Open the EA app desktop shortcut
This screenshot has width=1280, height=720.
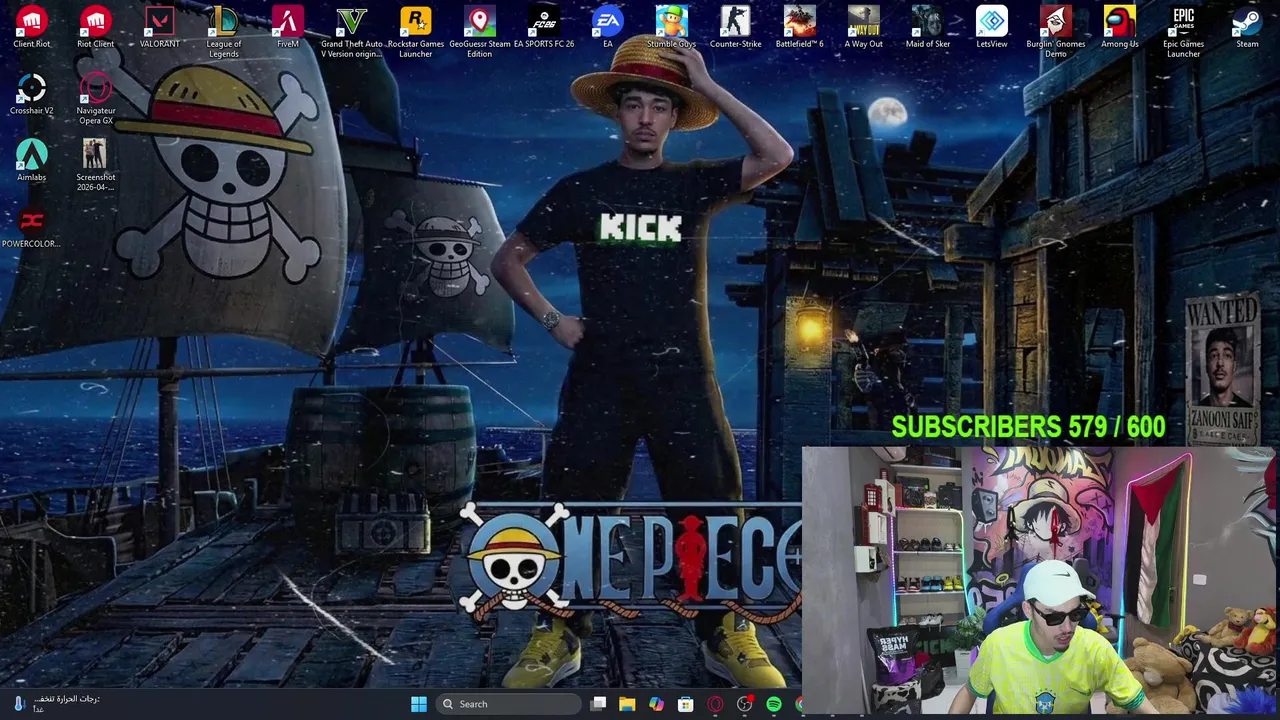click(608, 28)
